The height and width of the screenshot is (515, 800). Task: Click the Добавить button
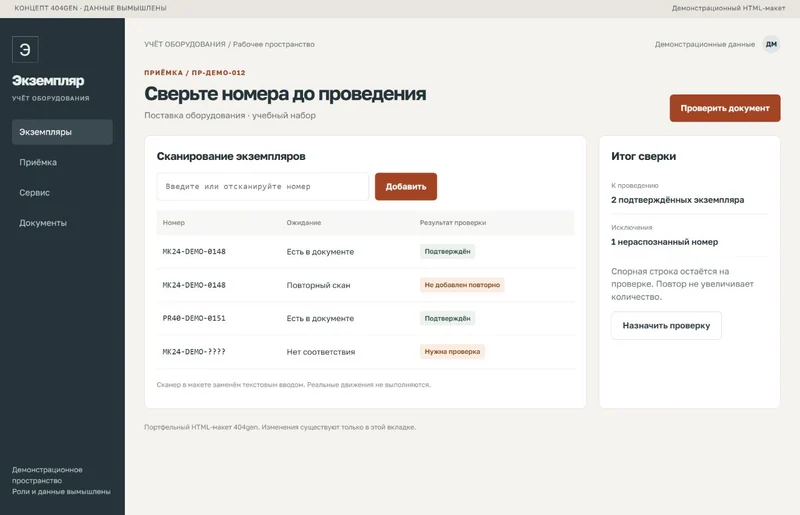pos(406,187)
